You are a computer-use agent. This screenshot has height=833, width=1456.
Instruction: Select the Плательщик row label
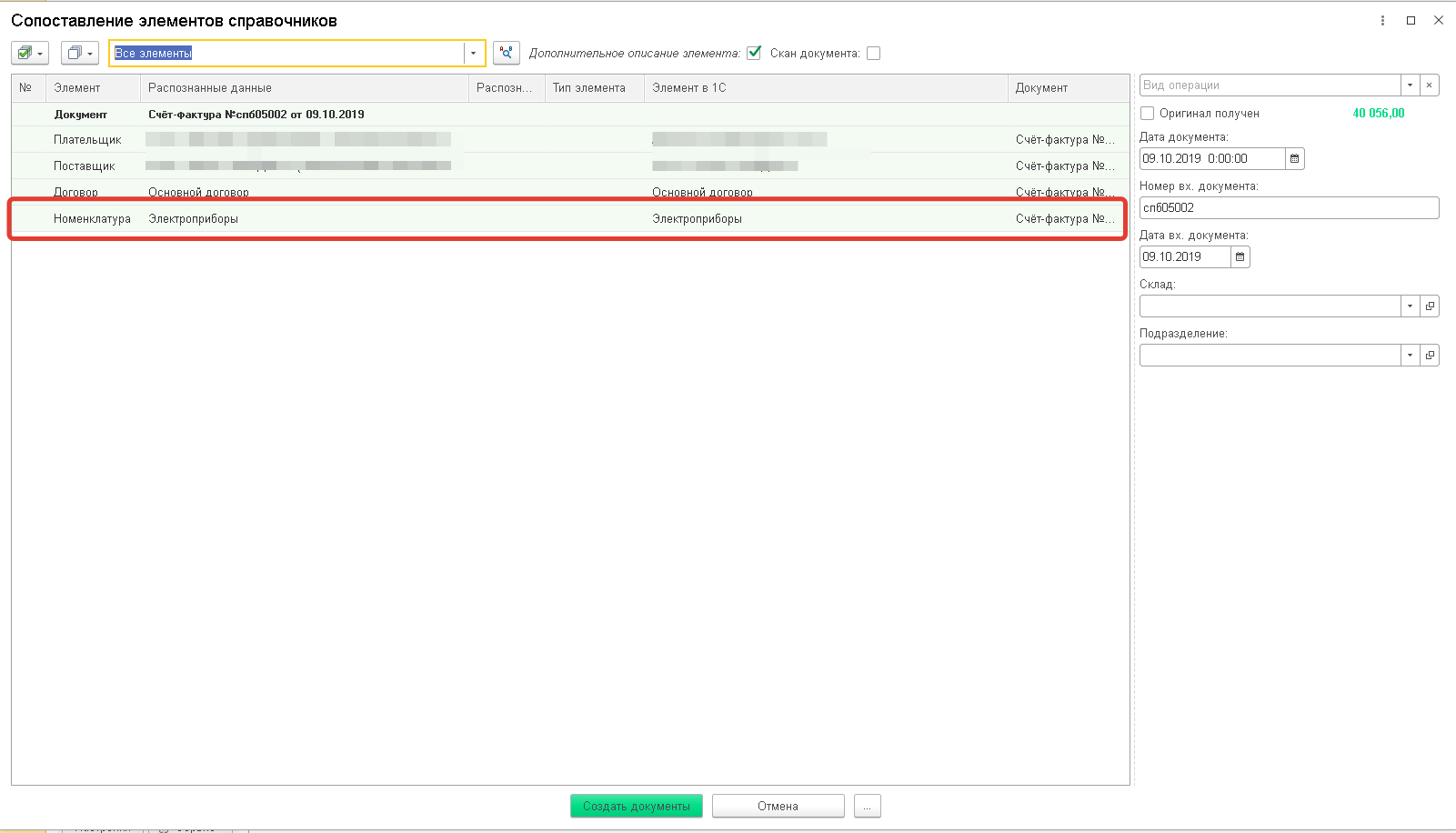pyautogui.click(x=87, y=140)
